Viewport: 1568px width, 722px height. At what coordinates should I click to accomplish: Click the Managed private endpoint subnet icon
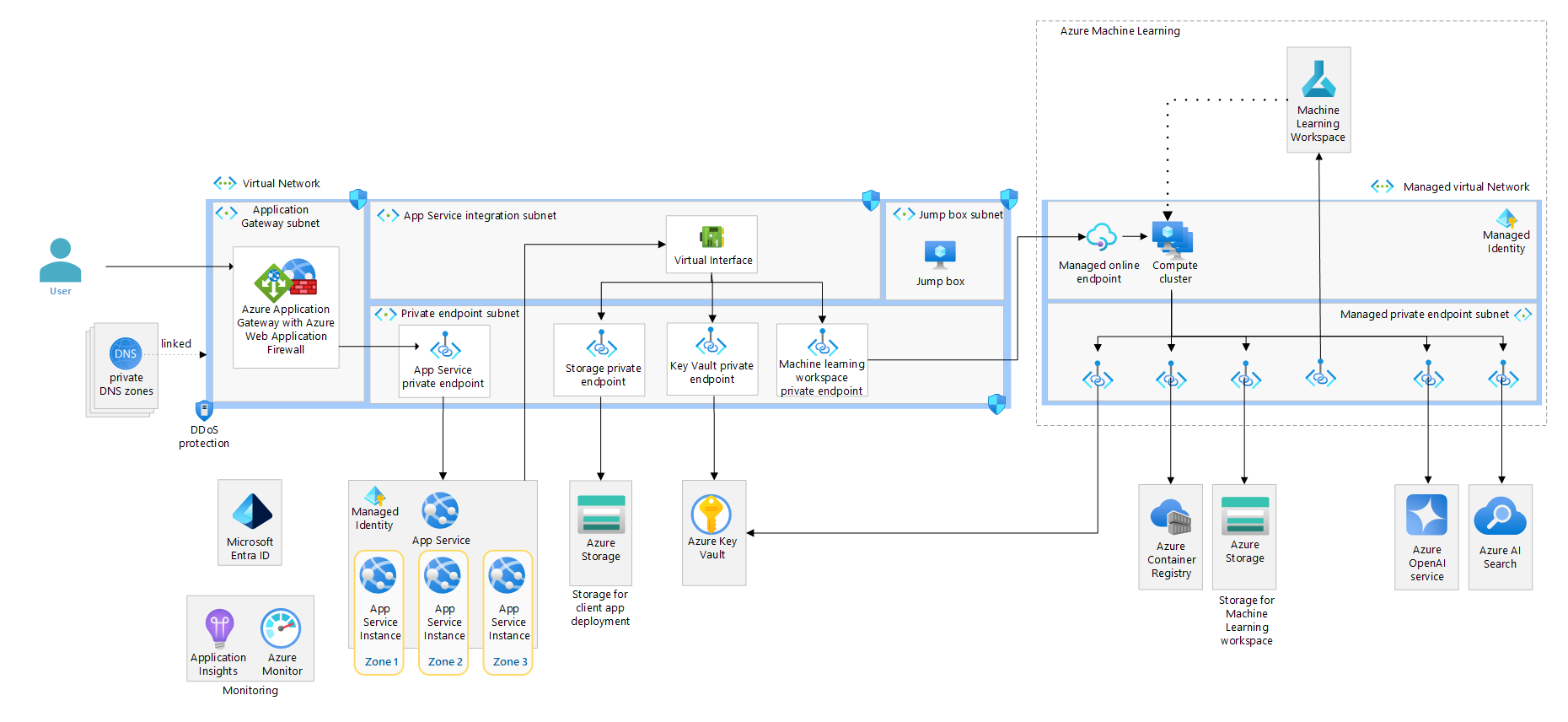point(1522,315)
